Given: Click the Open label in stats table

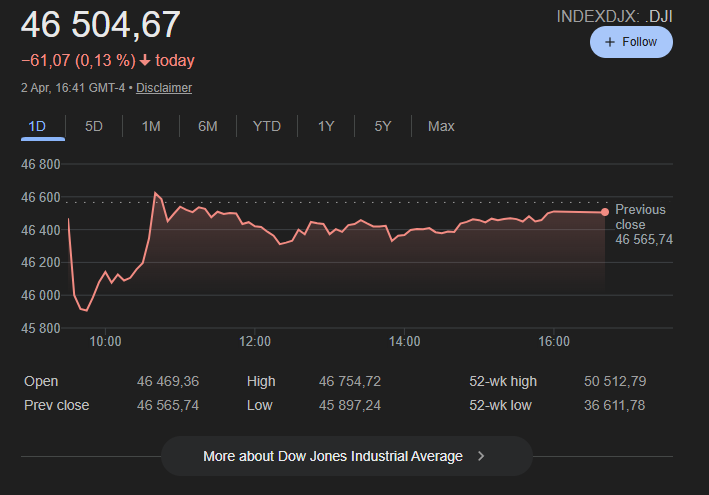Looking at the screenshot, I should pos(41,381).
